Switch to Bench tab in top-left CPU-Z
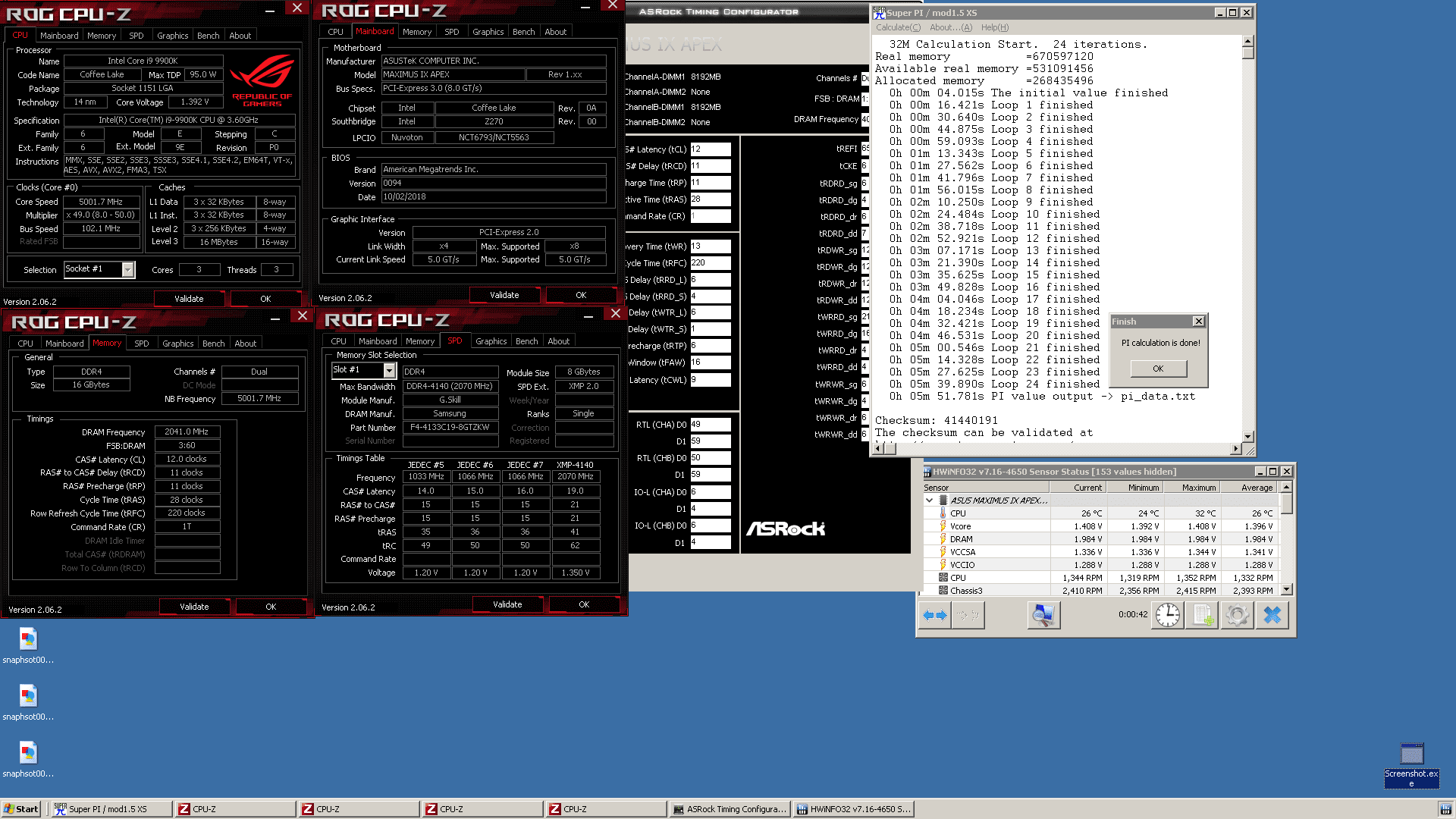 pyautogui.click(x=208, y=36)
